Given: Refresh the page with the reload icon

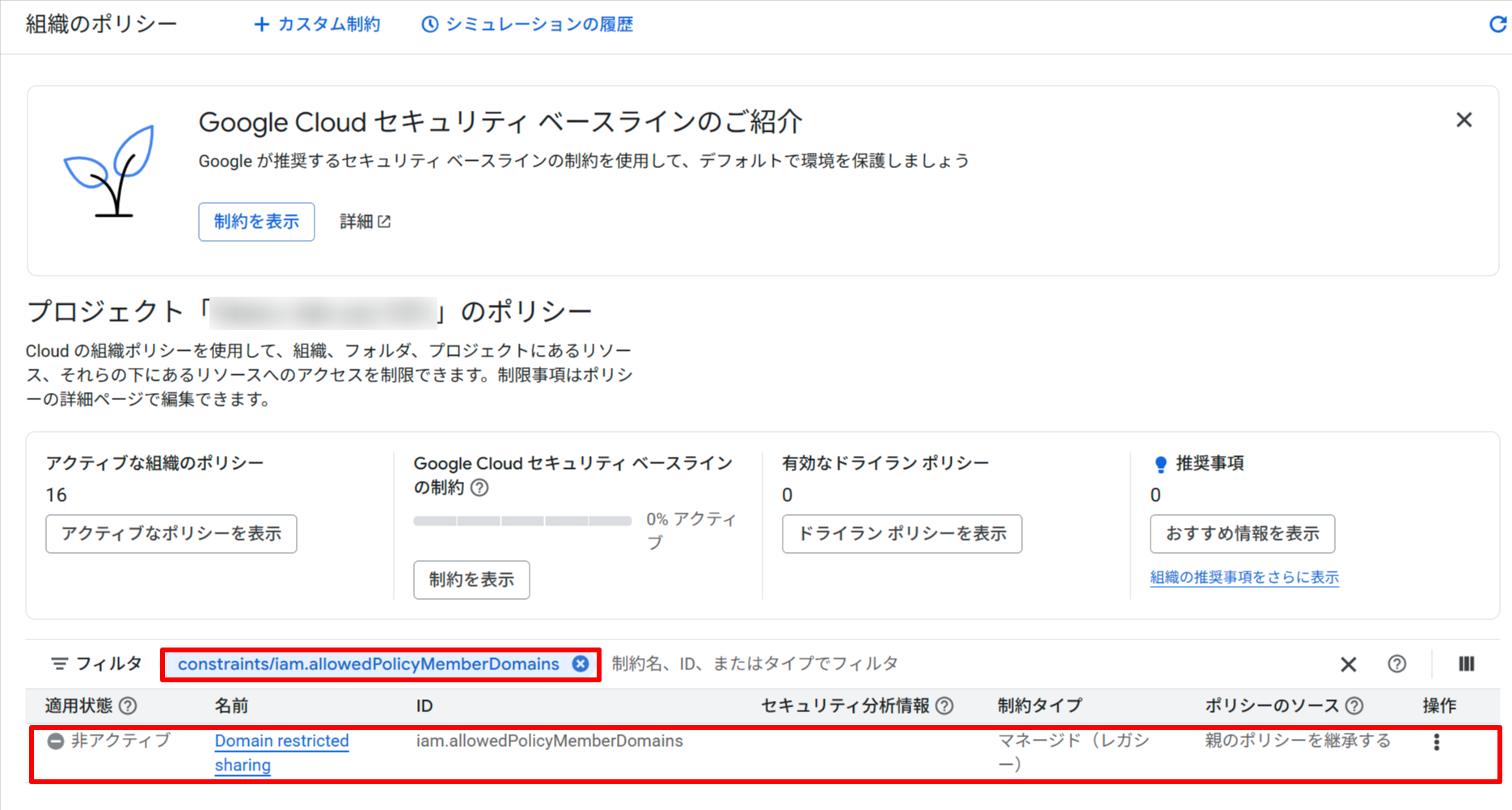Looking at the screenshot, I should click(x=1497, y=24).
